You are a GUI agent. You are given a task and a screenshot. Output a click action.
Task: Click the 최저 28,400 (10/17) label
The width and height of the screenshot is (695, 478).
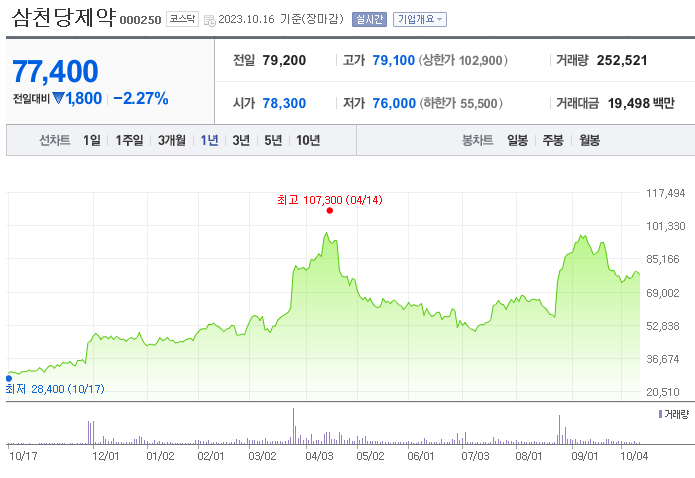pos(55,389)
